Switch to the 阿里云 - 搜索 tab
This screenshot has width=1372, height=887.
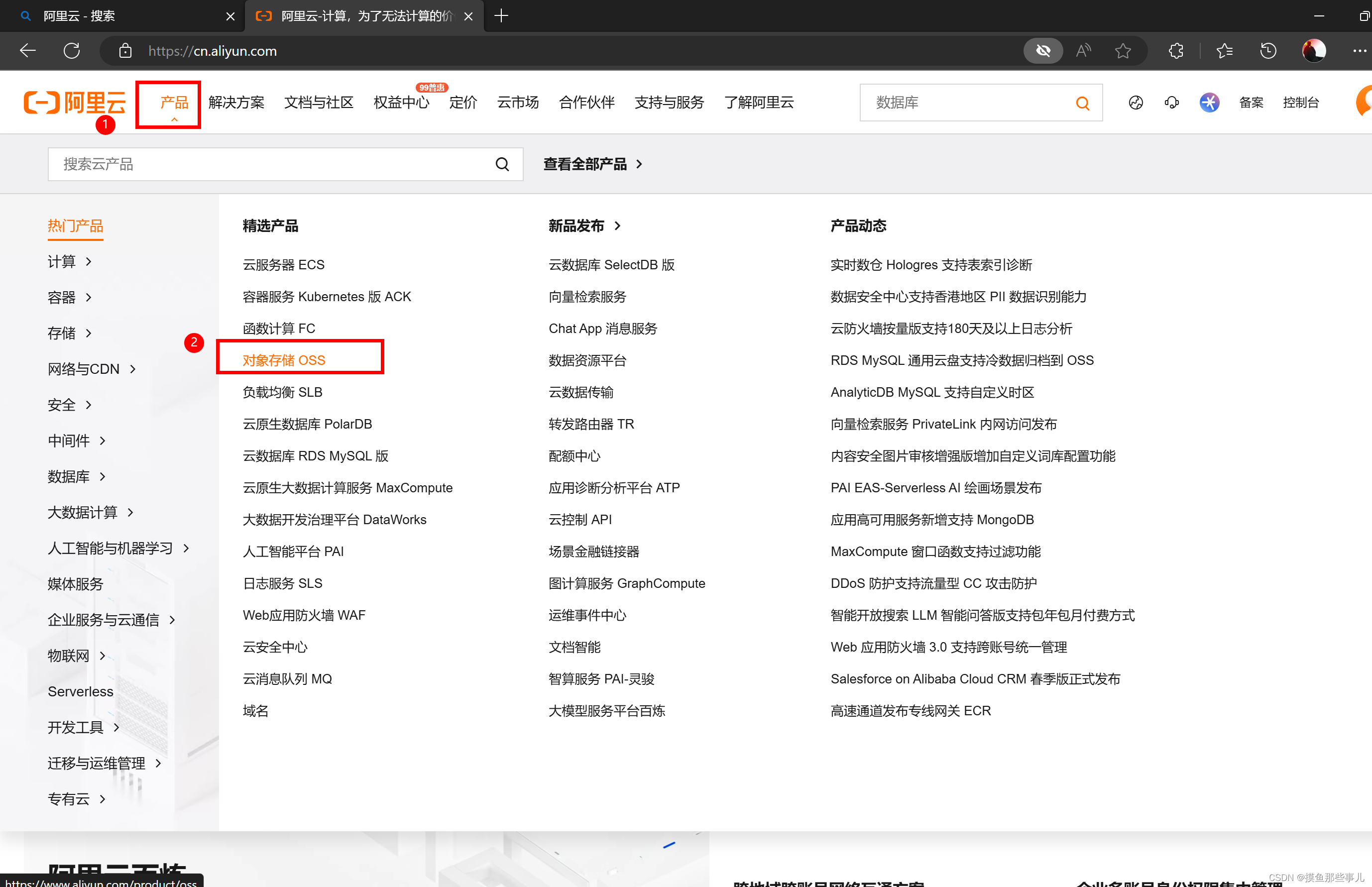click(x=121, y=16)
